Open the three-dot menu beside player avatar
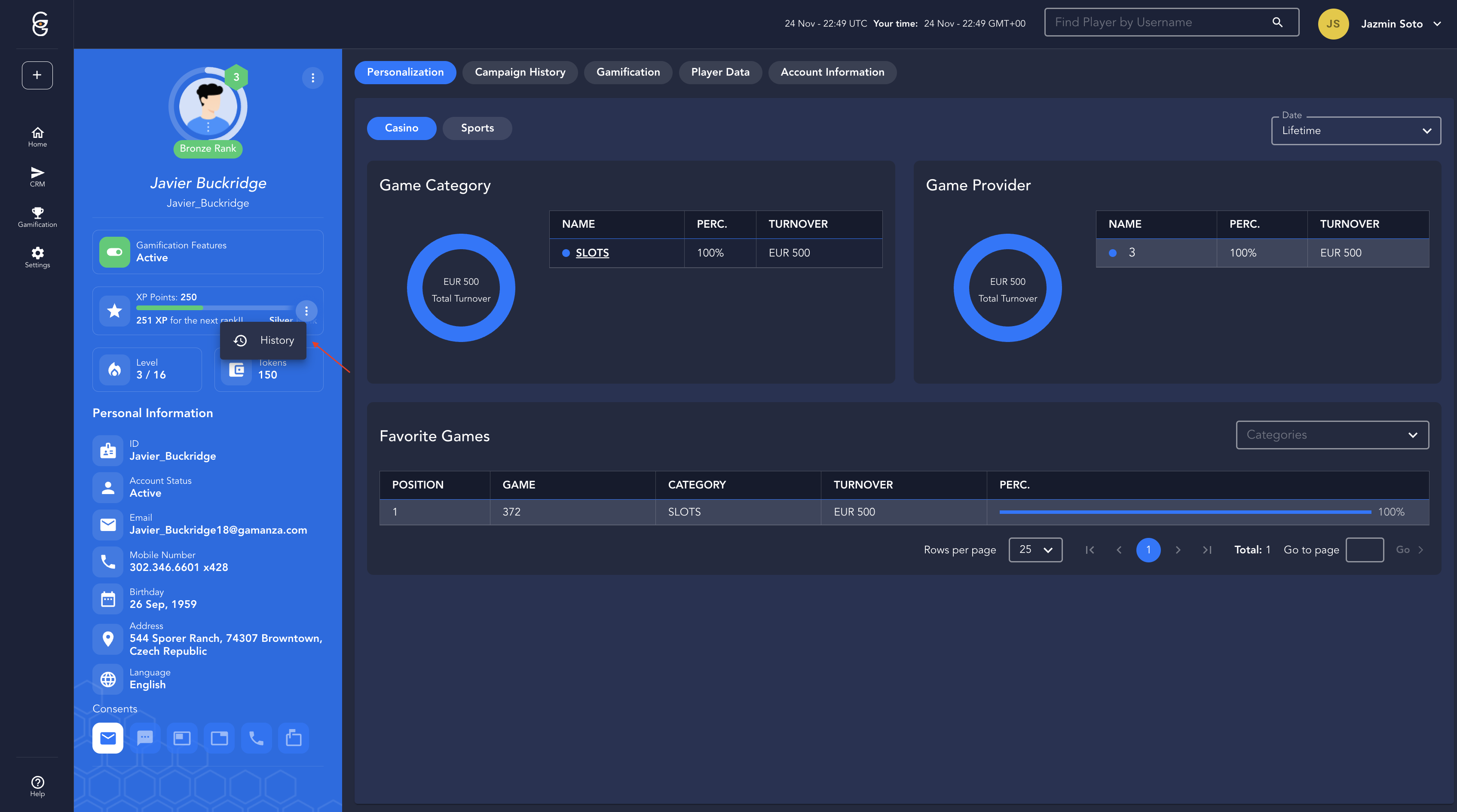Image resolution: width=1457 pixels, height=812 pixels. tap(313, 78)
